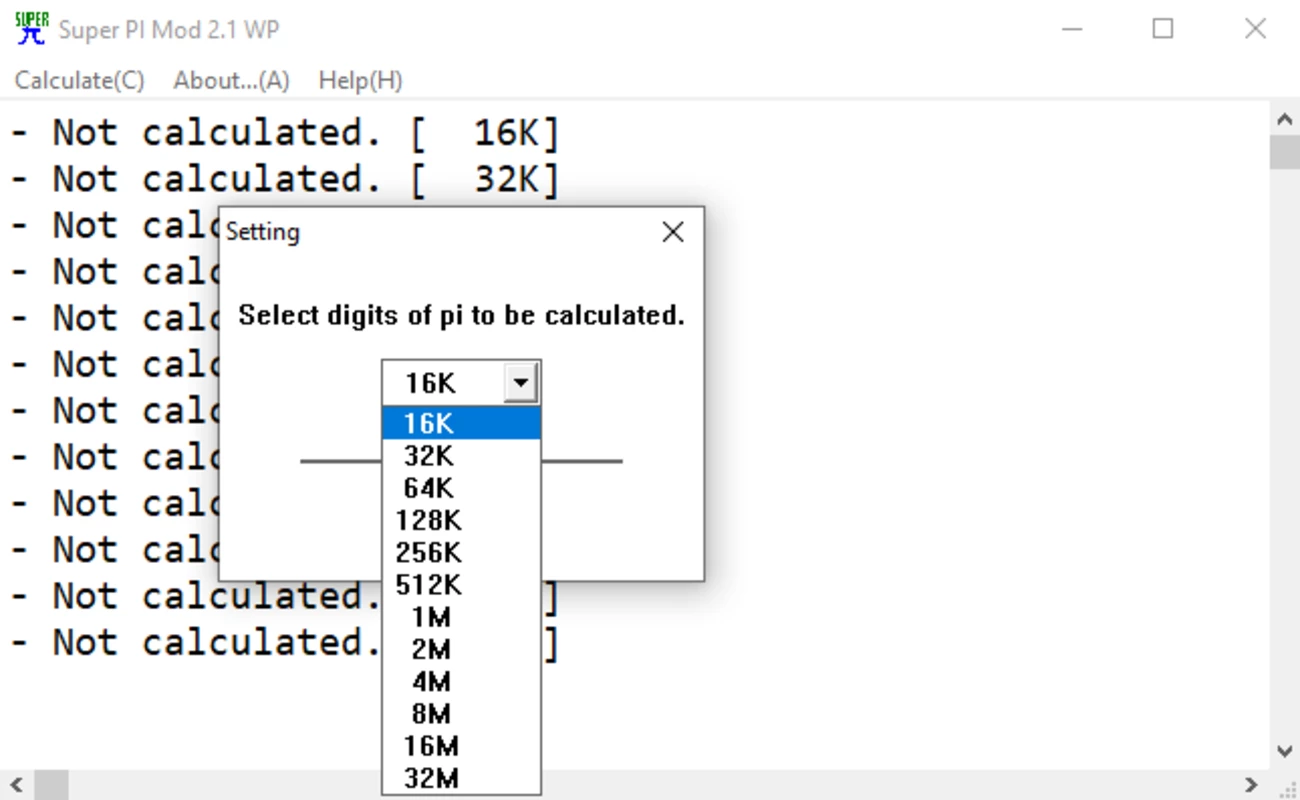Click 'Select digits of pi to be calculated.' label
Viewport: 1300px width, 800px height.
[461, 315]
